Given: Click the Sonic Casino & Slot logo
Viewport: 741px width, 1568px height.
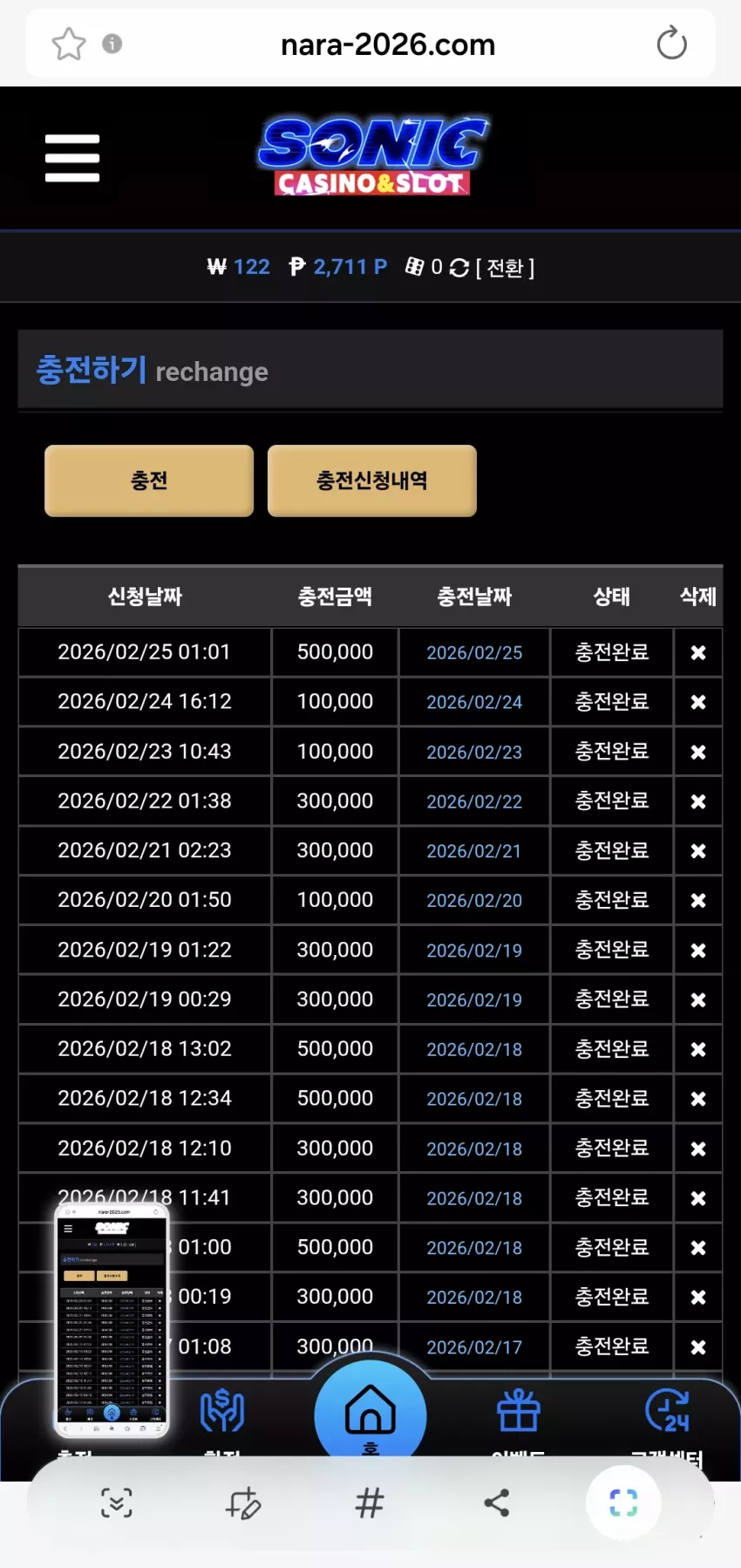Looking at the screenshot, I should pyautogui.click(x=373, y=156).
